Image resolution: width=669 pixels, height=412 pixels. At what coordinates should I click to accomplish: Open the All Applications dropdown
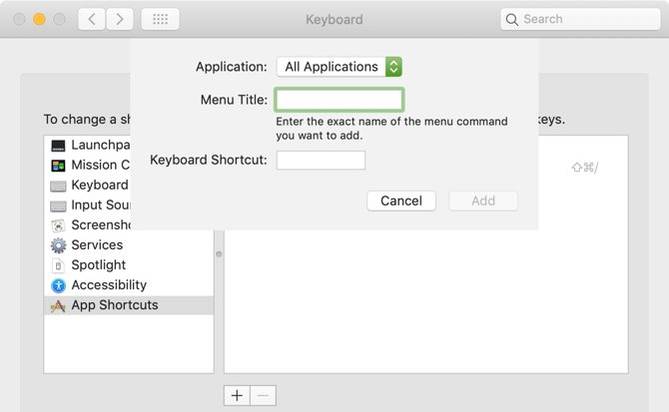(339, 67)
